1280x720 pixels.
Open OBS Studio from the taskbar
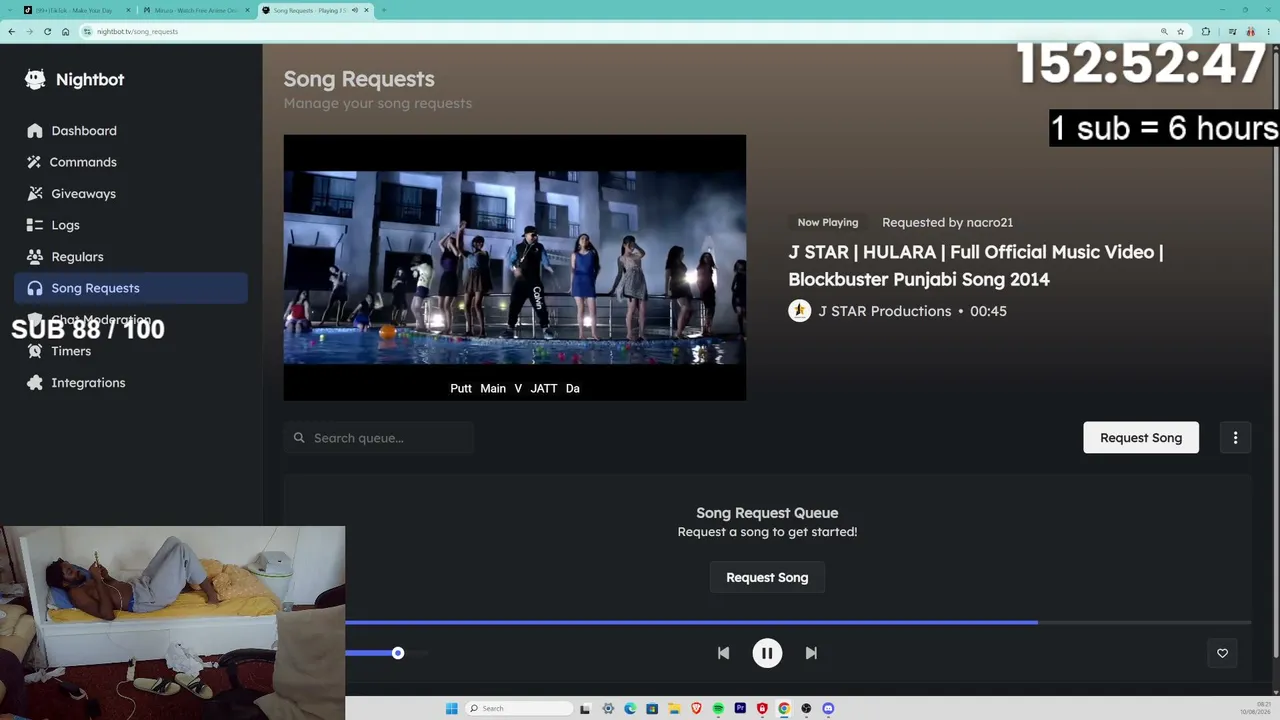(x=806, y=709)
